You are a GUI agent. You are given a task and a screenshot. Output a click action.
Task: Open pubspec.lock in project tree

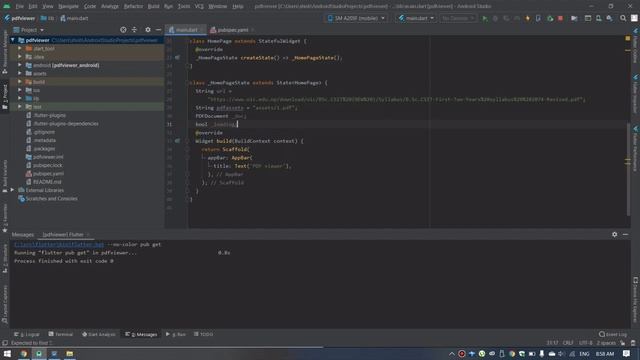pos(48,165)
